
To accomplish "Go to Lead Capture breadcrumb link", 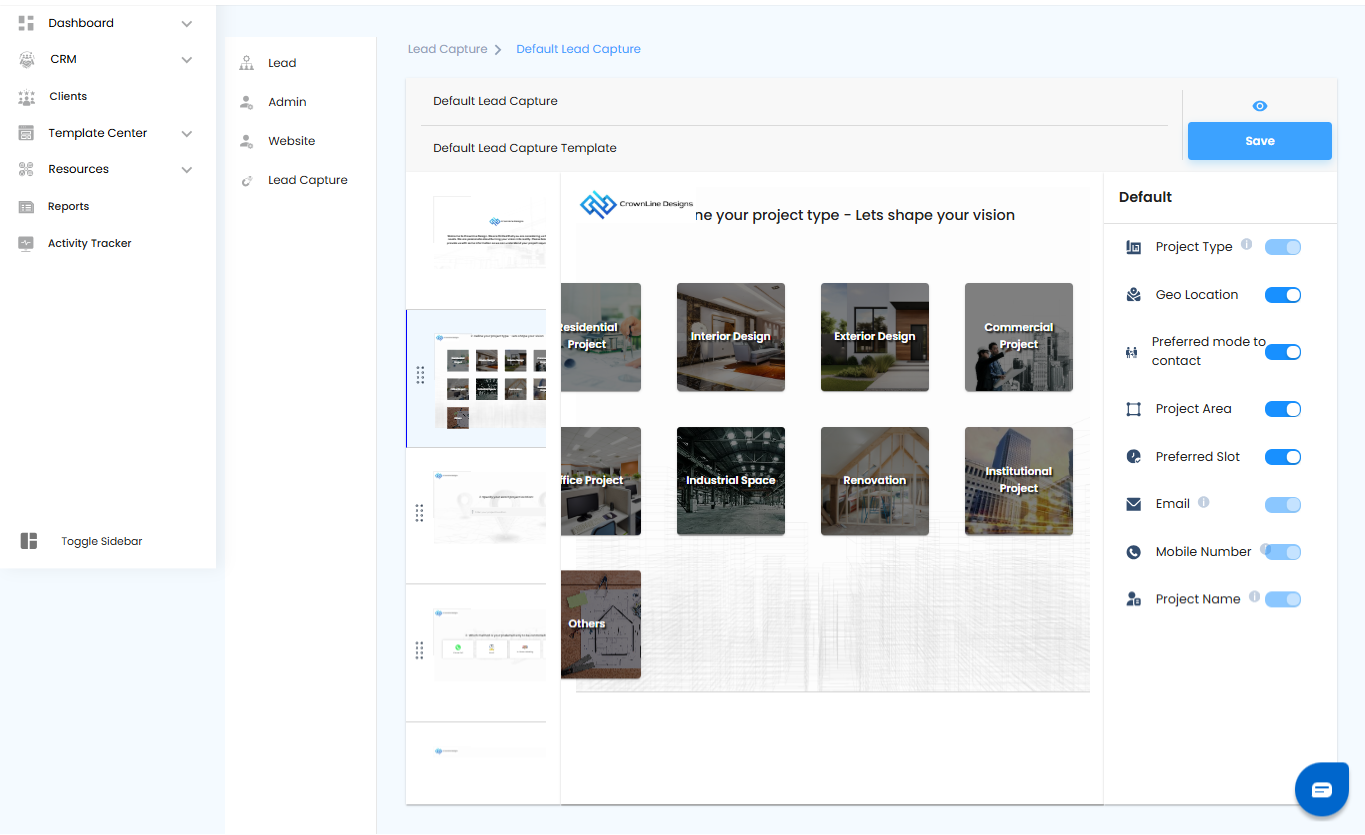I will click(447, 49).
